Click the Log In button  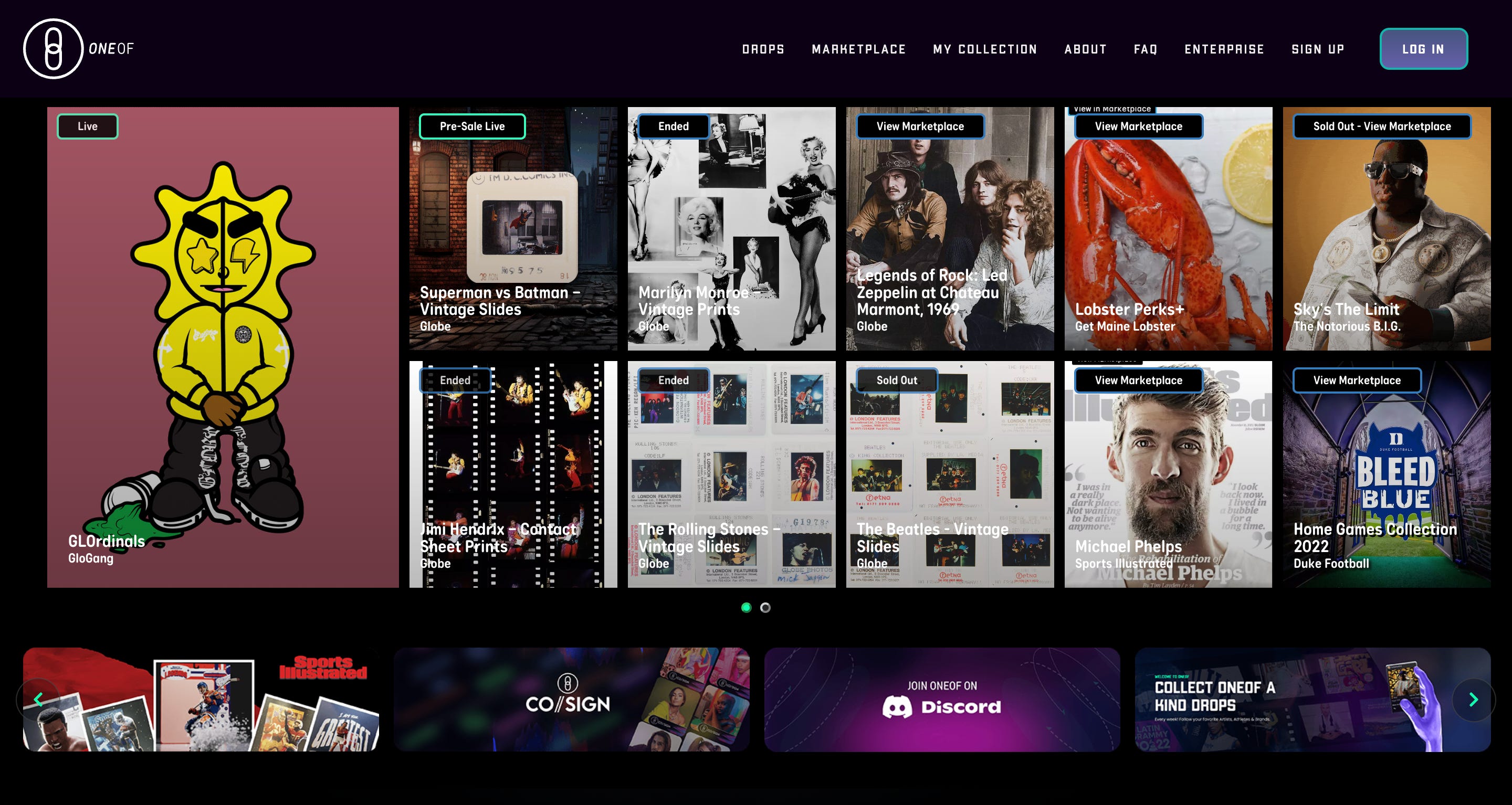[x=1423, y=49]
